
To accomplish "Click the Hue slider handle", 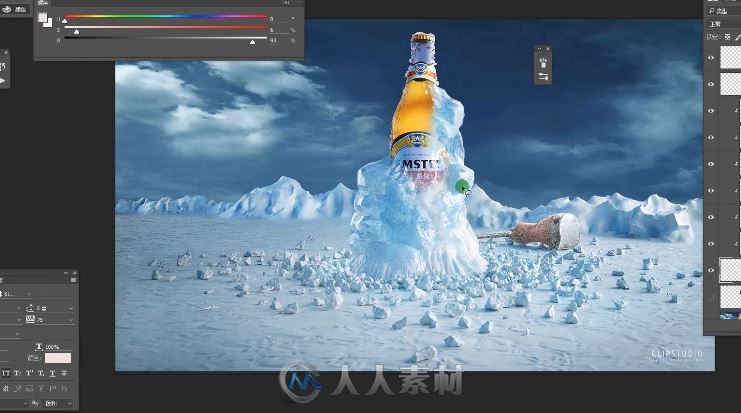I will (65, 21).
